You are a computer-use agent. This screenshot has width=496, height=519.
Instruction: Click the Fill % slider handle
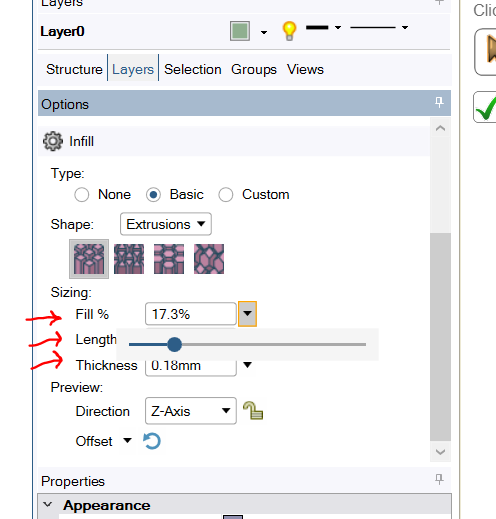tap(174, 344)
